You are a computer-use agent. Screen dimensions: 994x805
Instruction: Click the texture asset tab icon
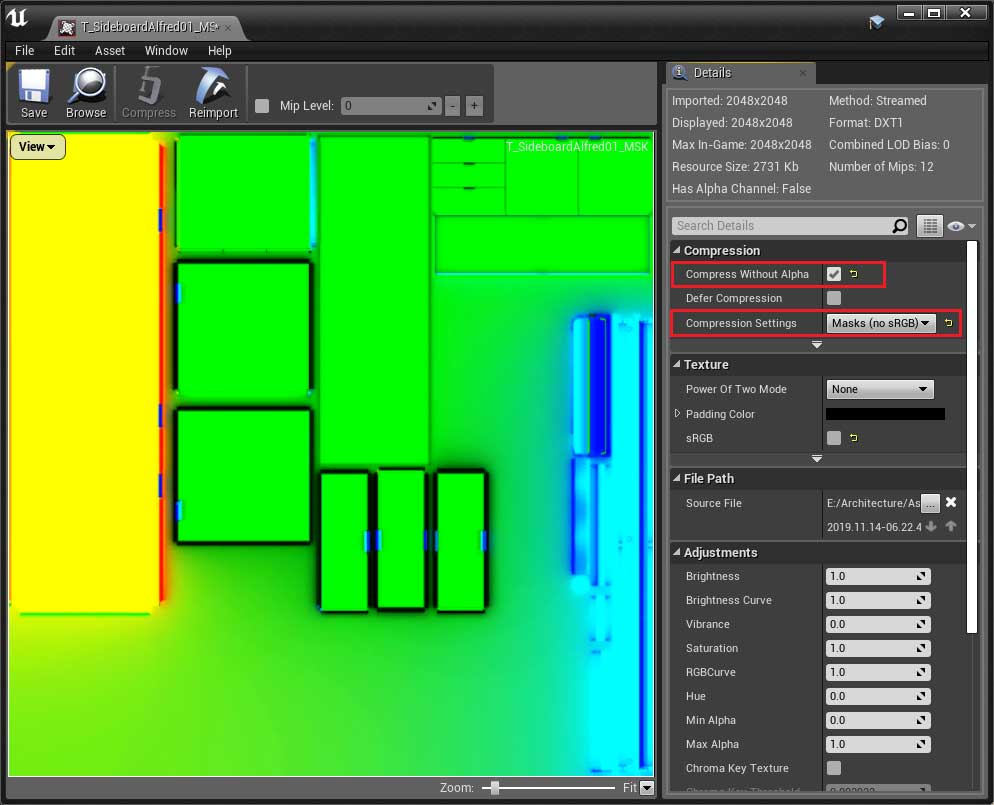click(x=67, y=27)
